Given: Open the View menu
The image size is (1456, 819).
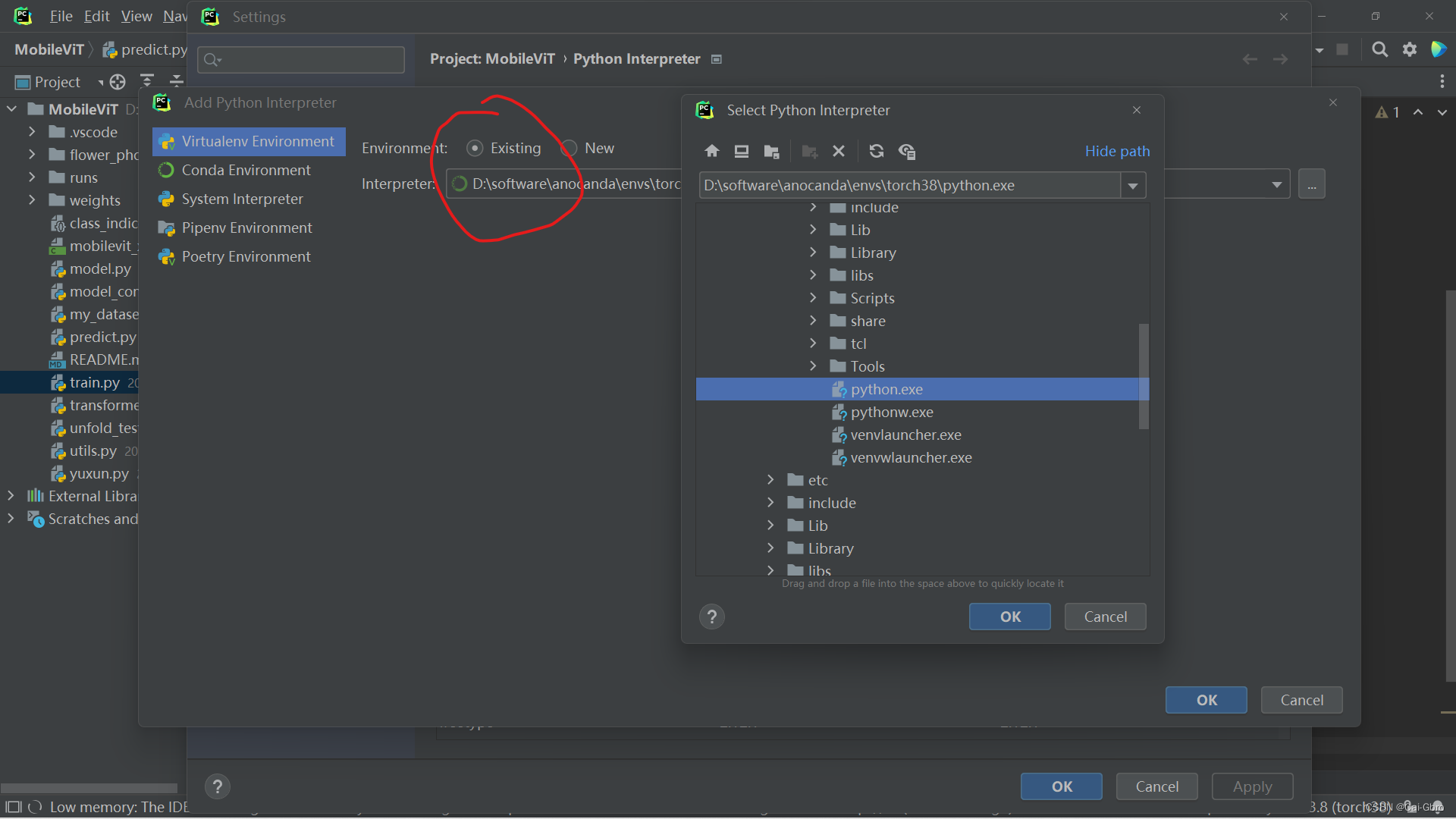Looking at the screenshot, I should click(x=136, y=16).
